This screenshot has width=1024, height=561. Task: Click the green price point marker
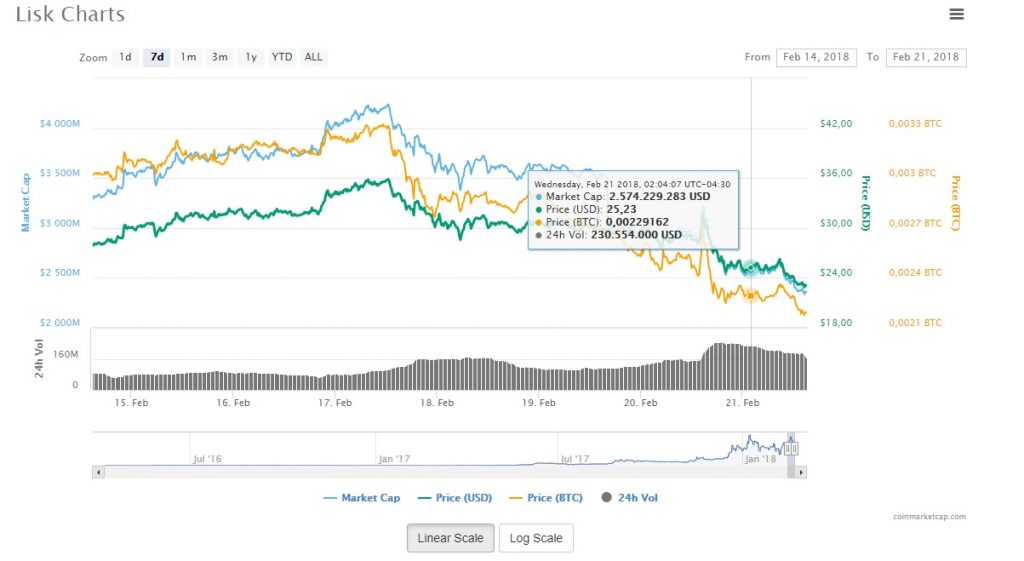click(x=751, y=267)
